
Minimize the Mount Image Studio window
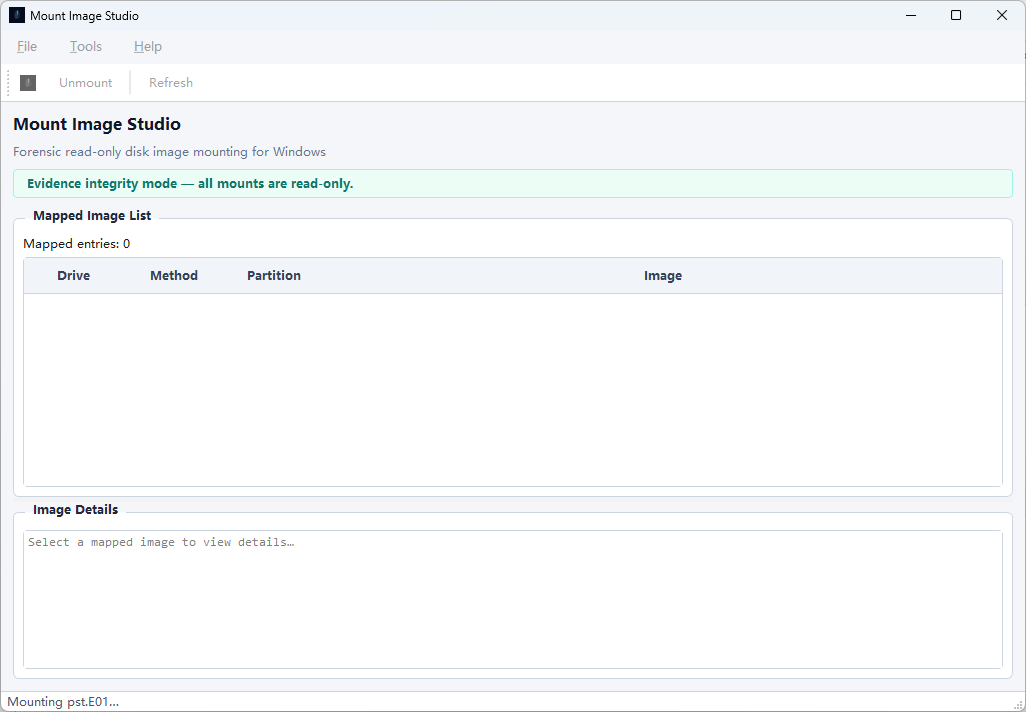click(911, 15)
